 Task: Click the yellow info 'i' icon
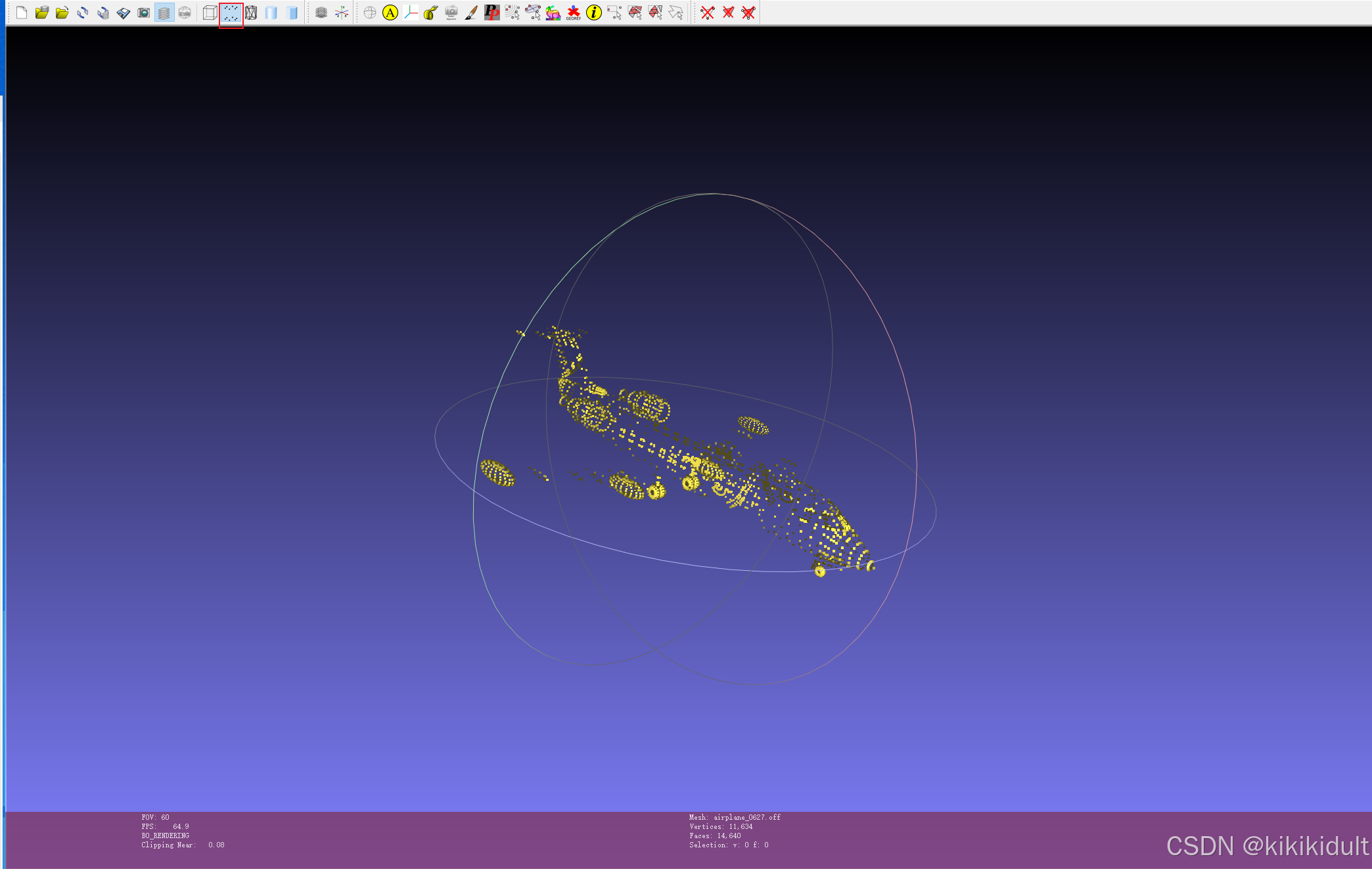[x=594, y=12]
